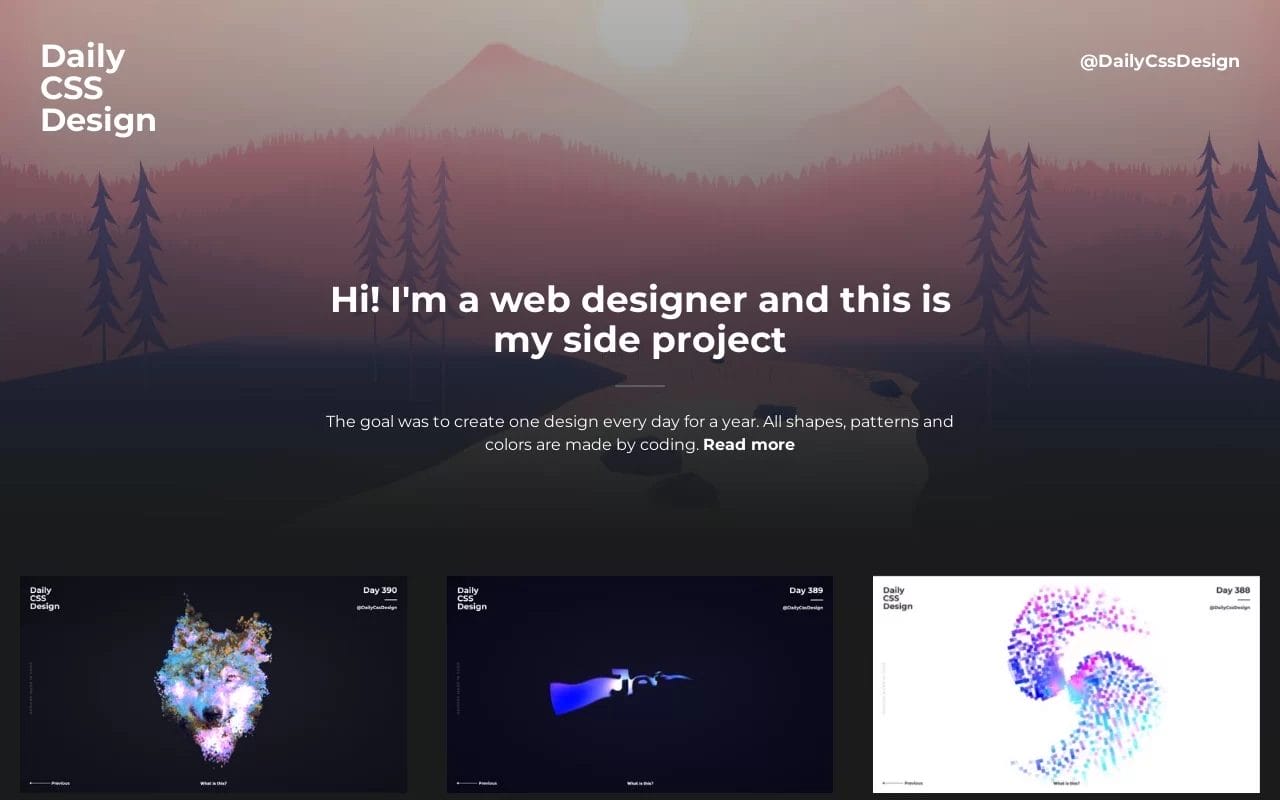
Task: Follow the Read more link
Action: pos(749,444)
